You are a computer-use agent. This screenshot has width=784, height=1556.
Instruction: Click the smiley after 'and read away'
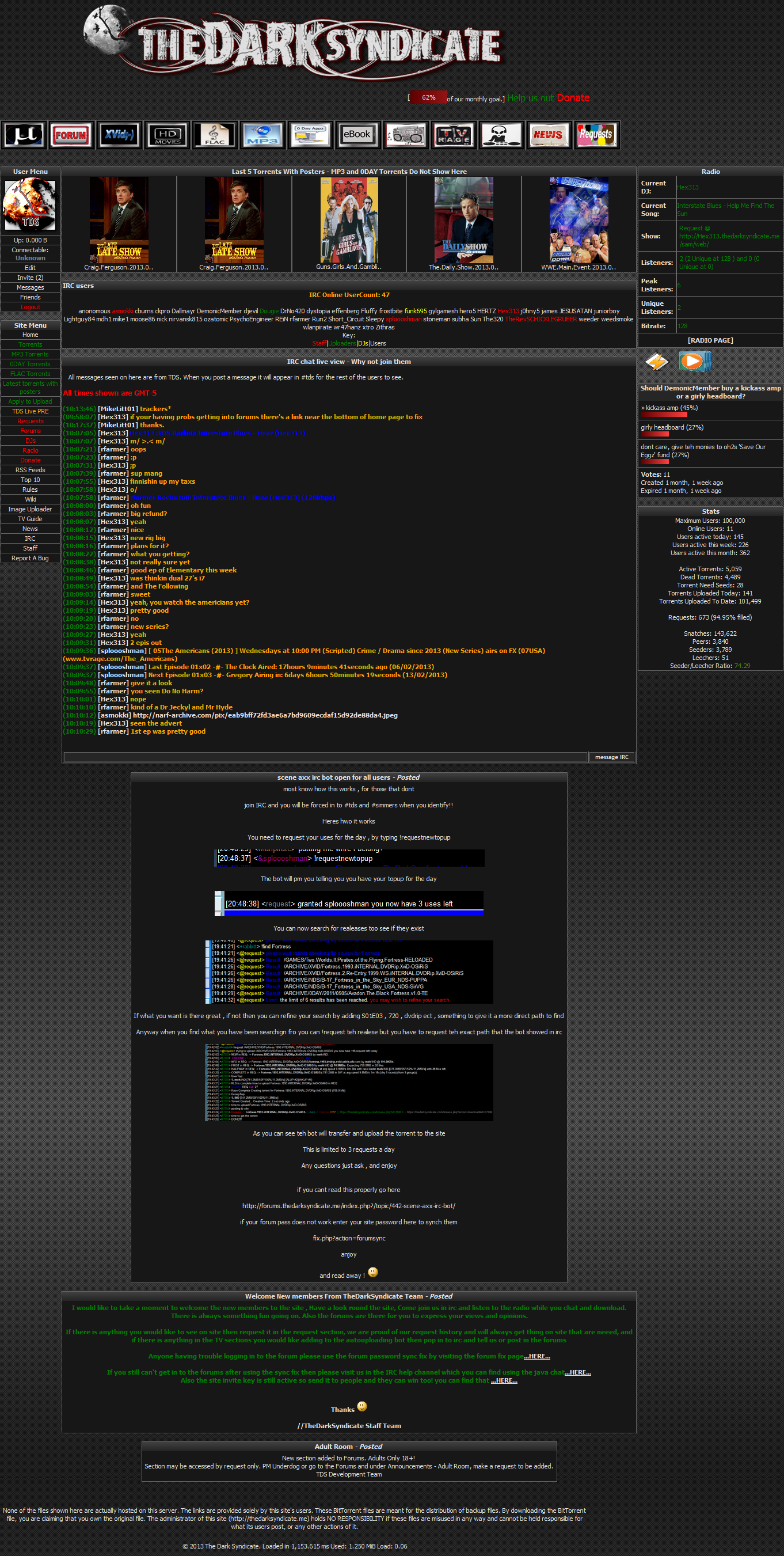tap(372, 1272)
